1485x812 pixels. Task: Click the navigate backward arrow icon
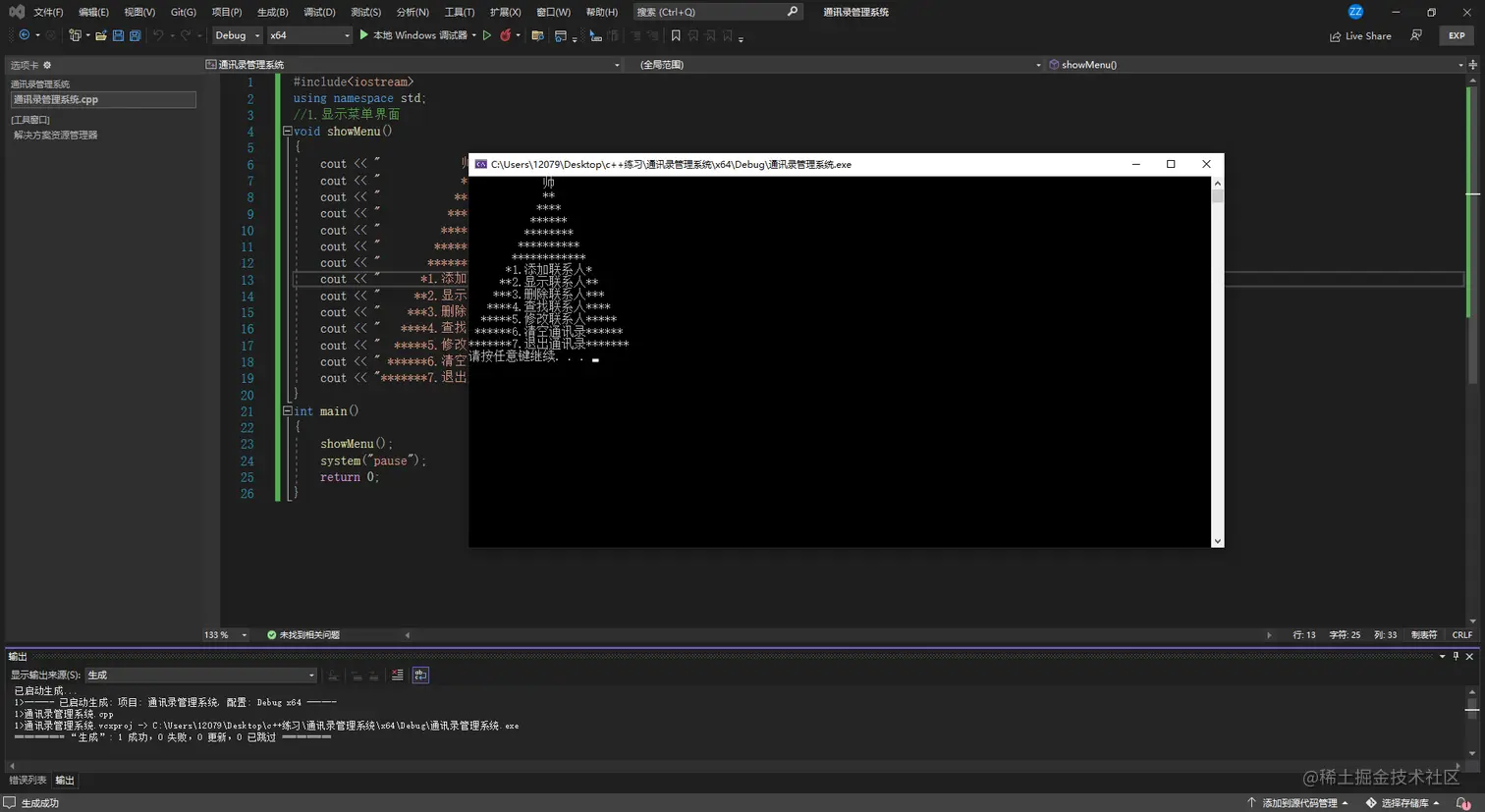pos(25,35)
